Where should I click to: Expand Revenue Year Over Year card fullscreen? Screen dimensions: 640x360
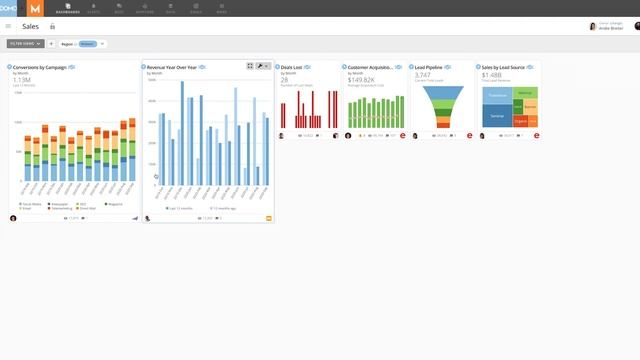250,66
